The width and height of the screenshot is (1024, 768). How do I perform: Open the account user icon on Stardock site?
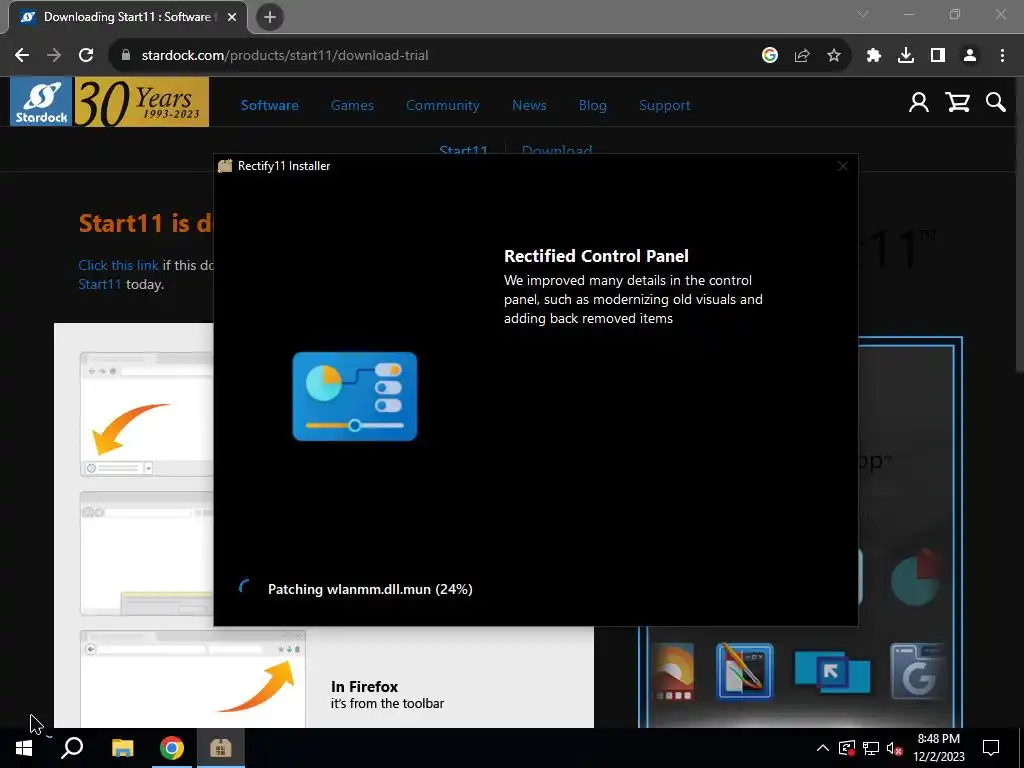tap(919, 103)
